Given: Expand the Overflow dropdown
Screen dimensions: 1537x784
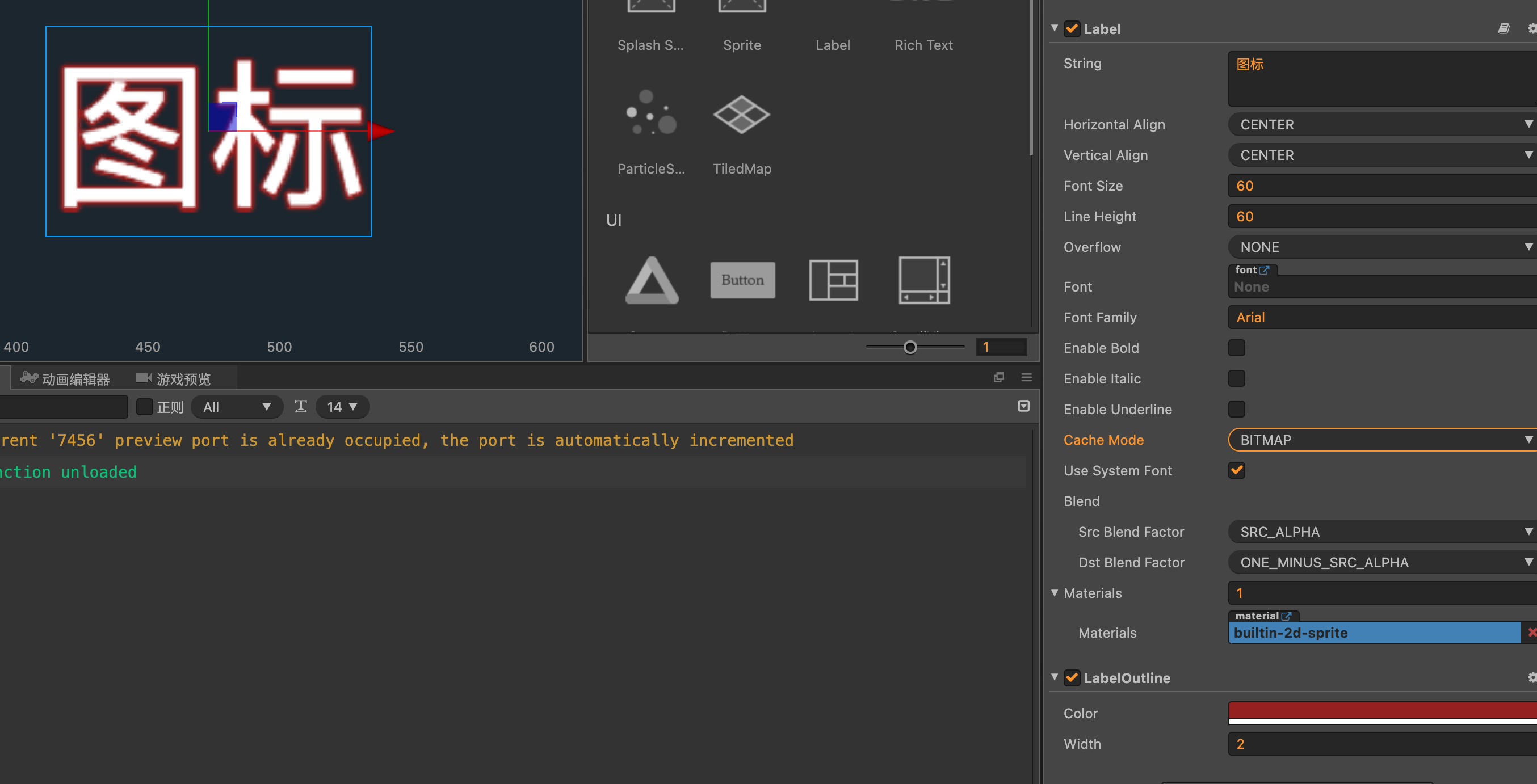Looking at the screenshot, I should [1380, 247].
